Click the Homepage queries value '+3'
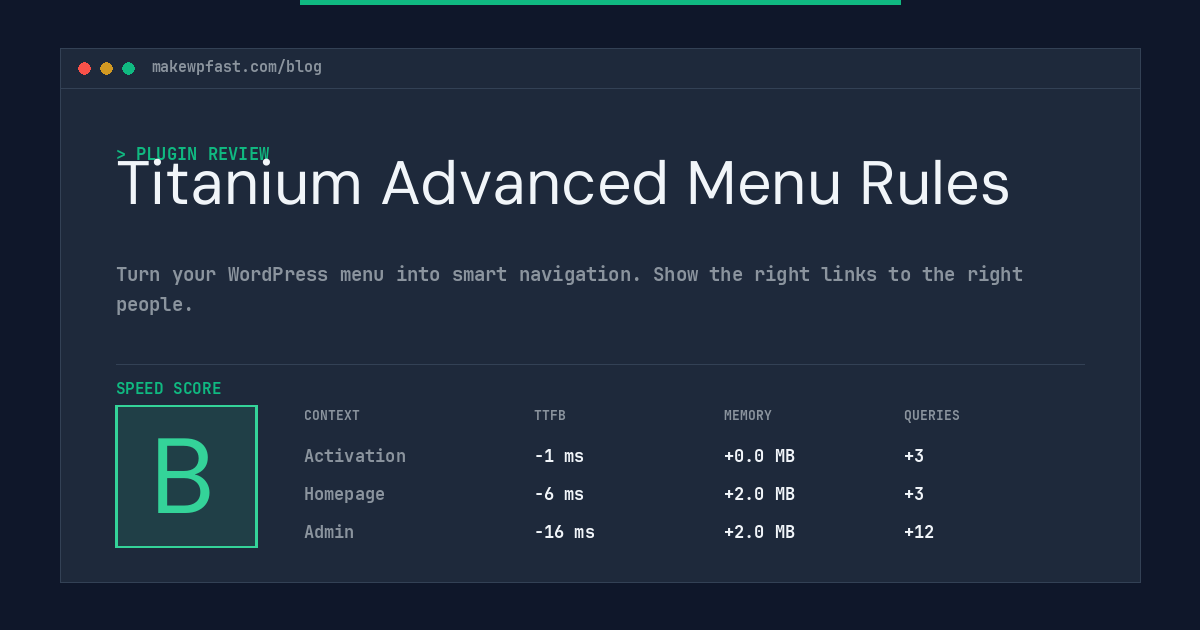The width and height of the screenshot is (1200, 630). pos(914,494)
